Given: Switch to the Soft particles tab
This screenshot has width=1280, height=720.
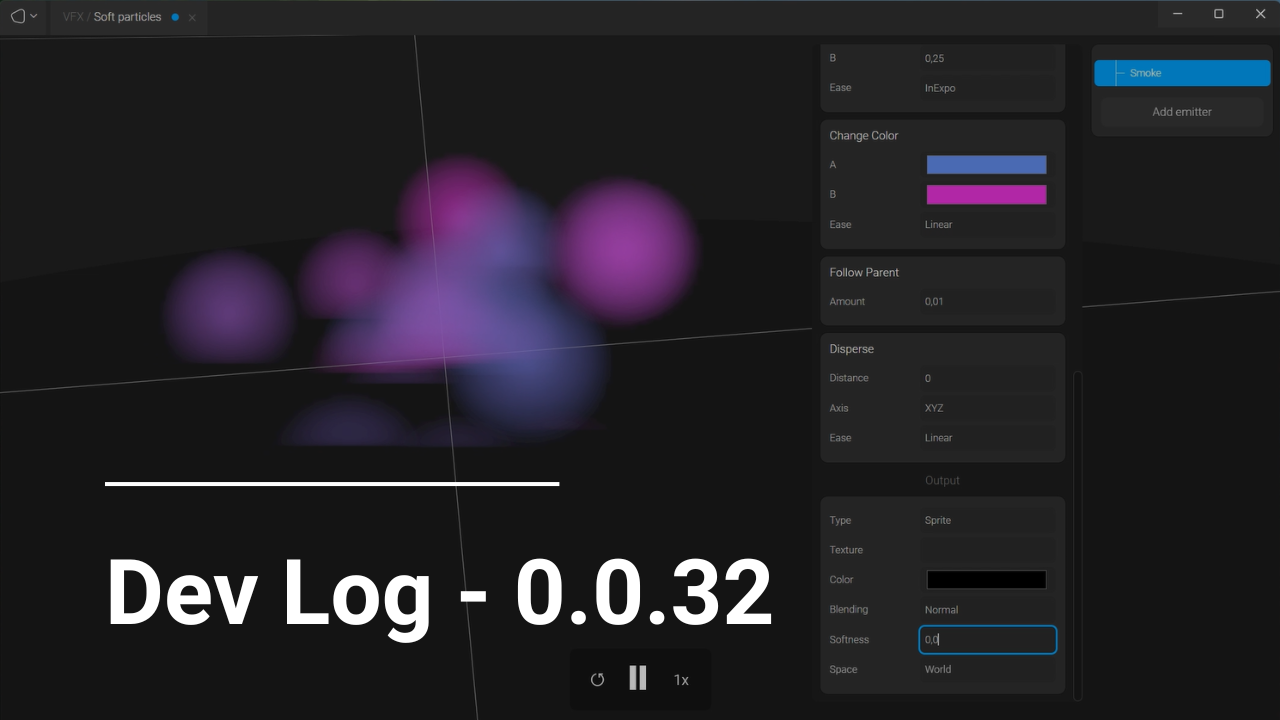Looking at the screenshot, I should 125,17.
